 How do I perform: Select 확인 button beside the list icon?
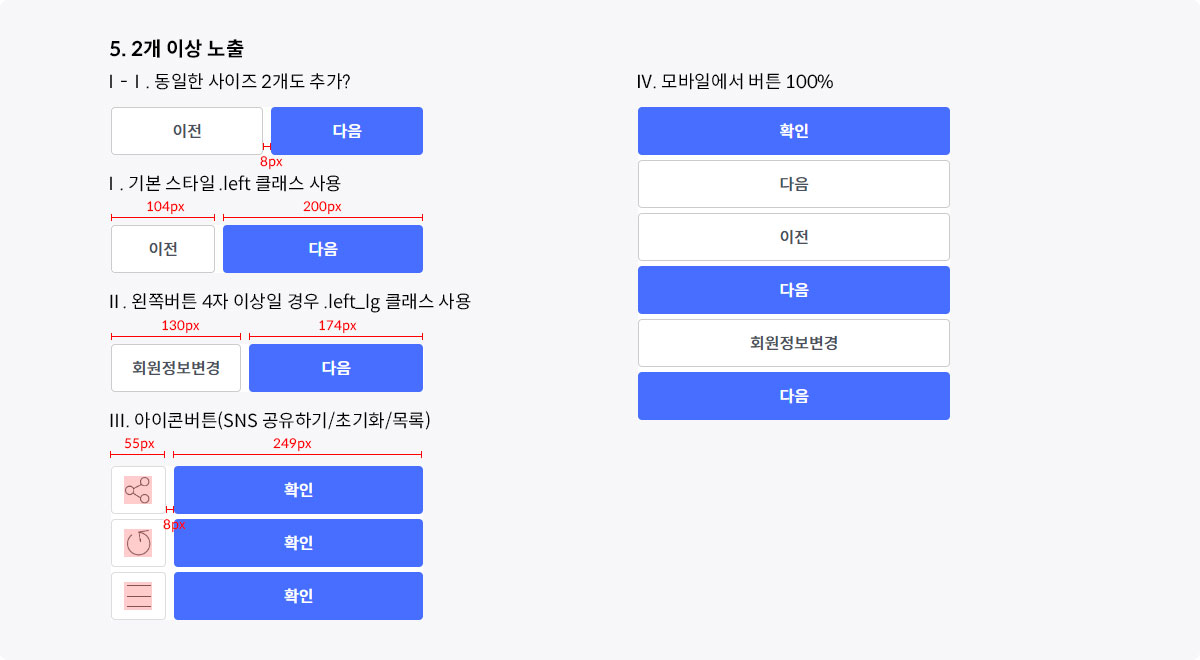click(298, 596)
